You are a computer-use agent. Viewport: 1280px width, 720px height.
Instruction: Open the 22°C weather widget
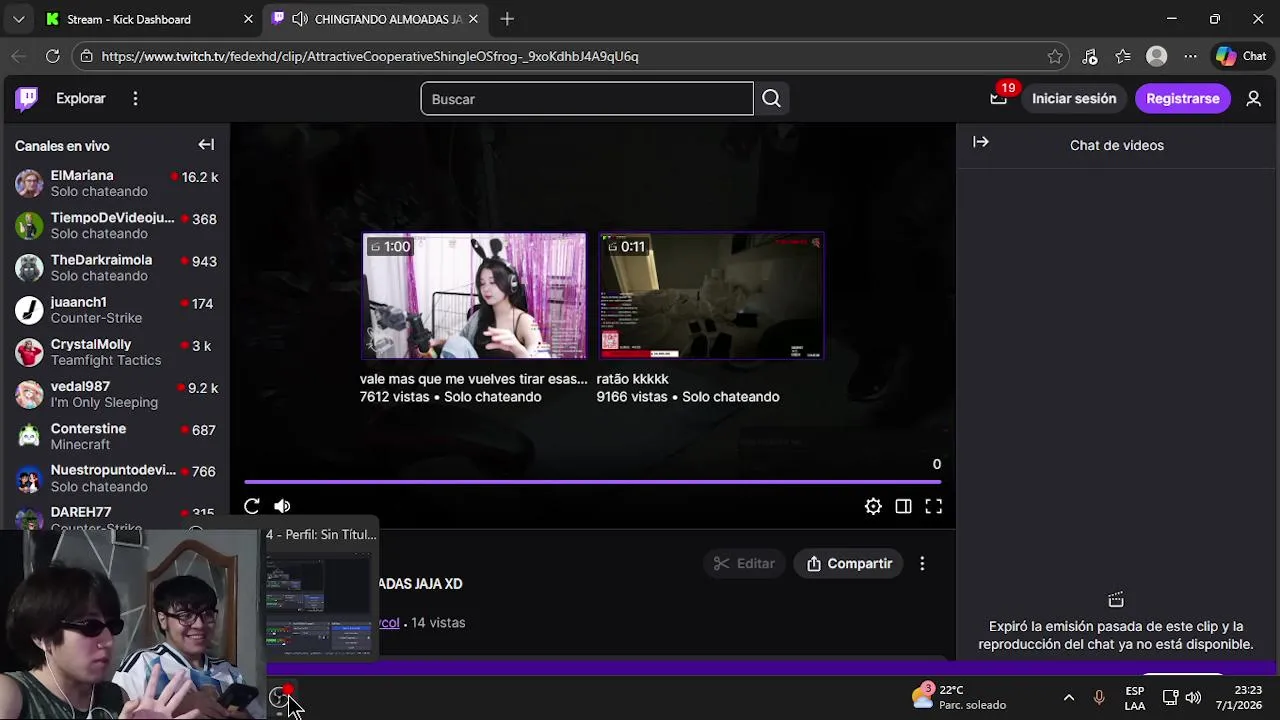point(958,697)
